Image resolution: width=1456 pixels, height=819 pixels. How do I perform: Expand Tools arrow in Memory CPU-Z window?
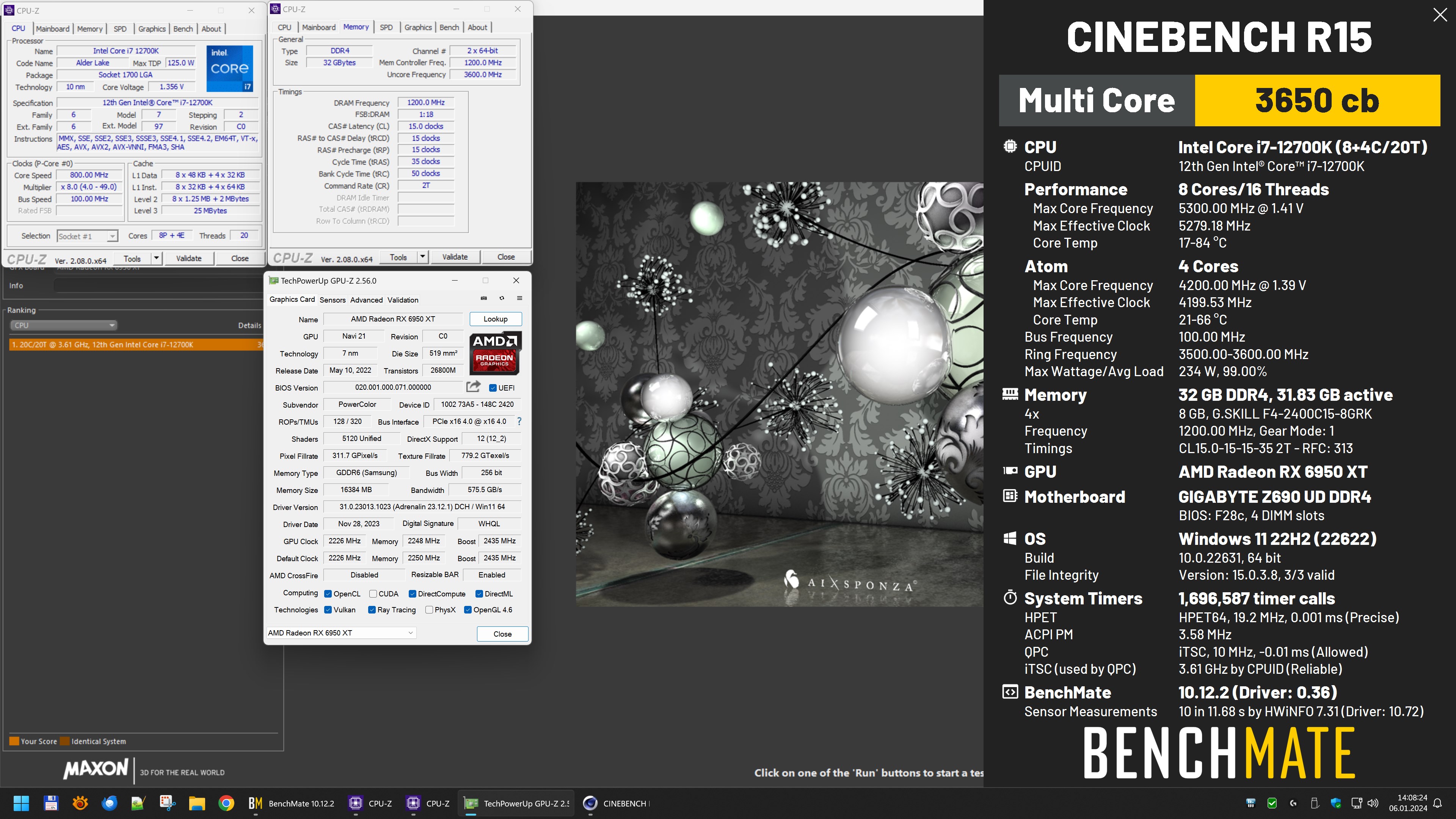point(422,257)
